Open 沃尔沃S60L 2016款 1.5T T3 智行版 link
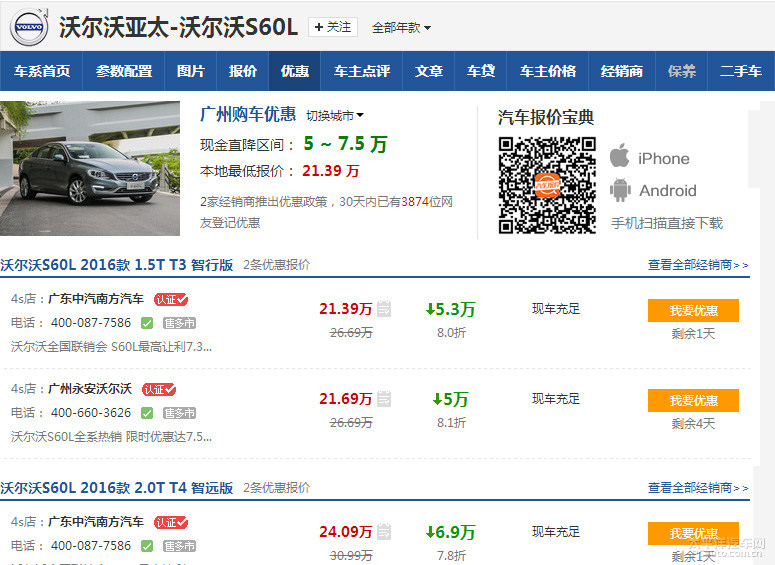 [x=117, y=265]
